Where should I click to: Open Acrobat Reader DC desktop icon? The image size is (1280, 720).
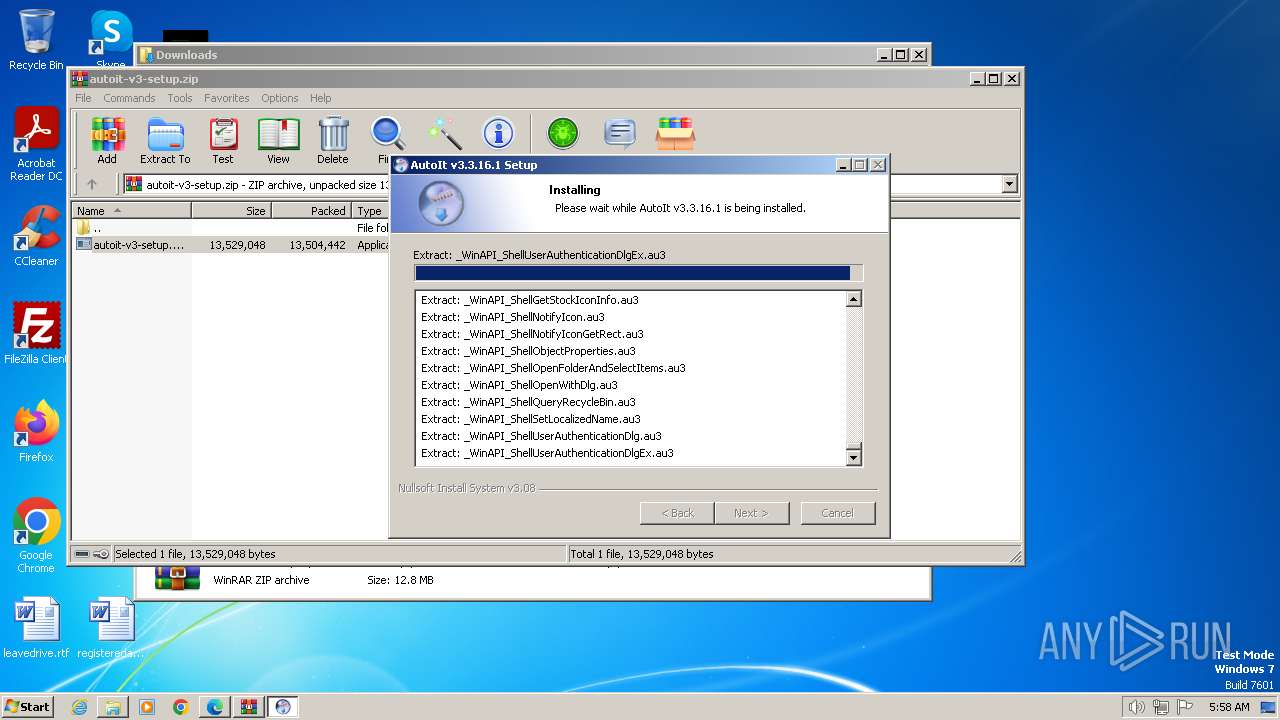(x=36, y=145)
